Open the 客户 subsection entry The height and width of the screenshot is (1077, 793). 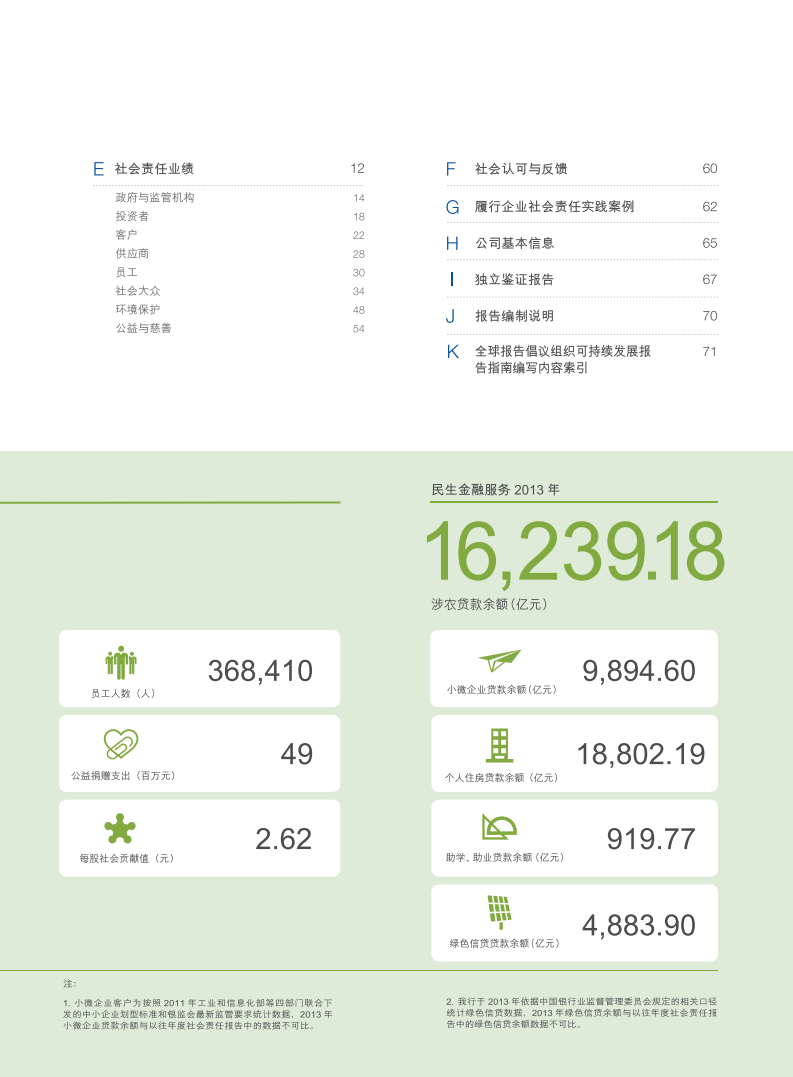(x=126, y=235)
